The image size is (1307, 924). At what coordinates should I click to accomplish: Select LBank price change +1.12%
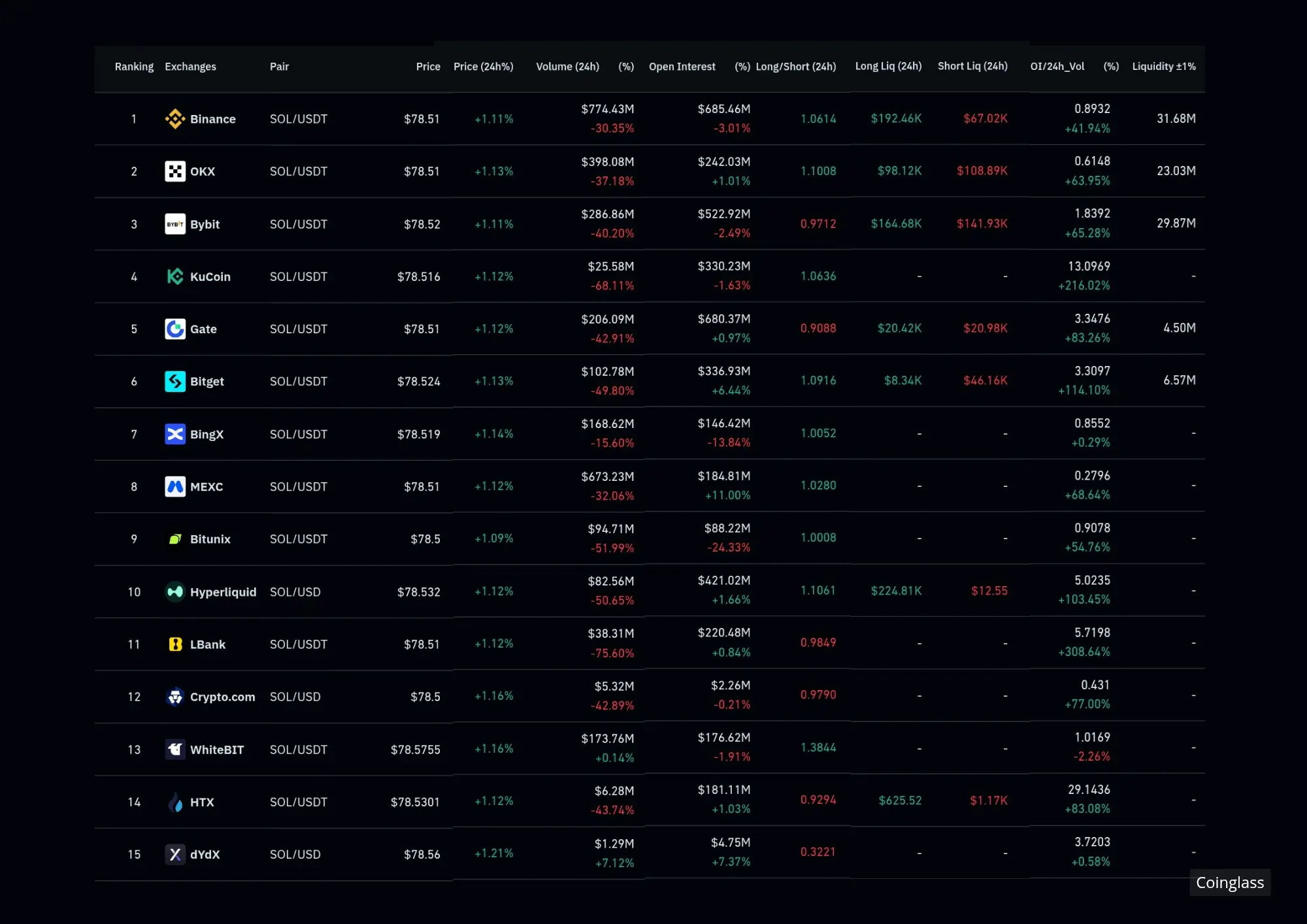(x=494, y=644)
